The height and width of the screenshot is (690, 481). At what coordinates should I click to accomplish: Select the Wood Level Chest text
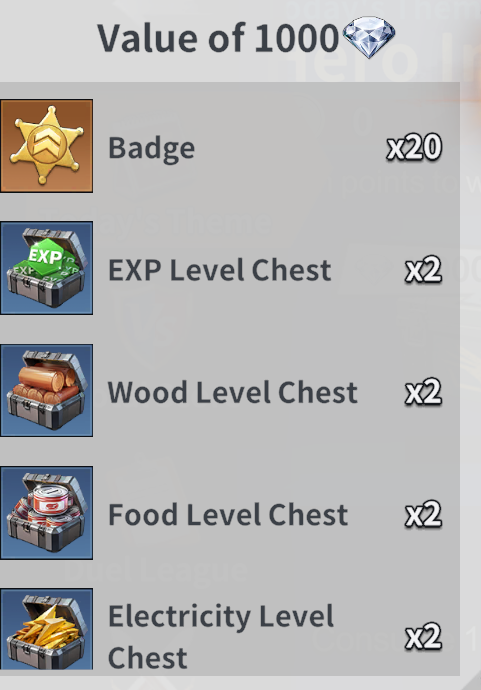tap(232, 392)
